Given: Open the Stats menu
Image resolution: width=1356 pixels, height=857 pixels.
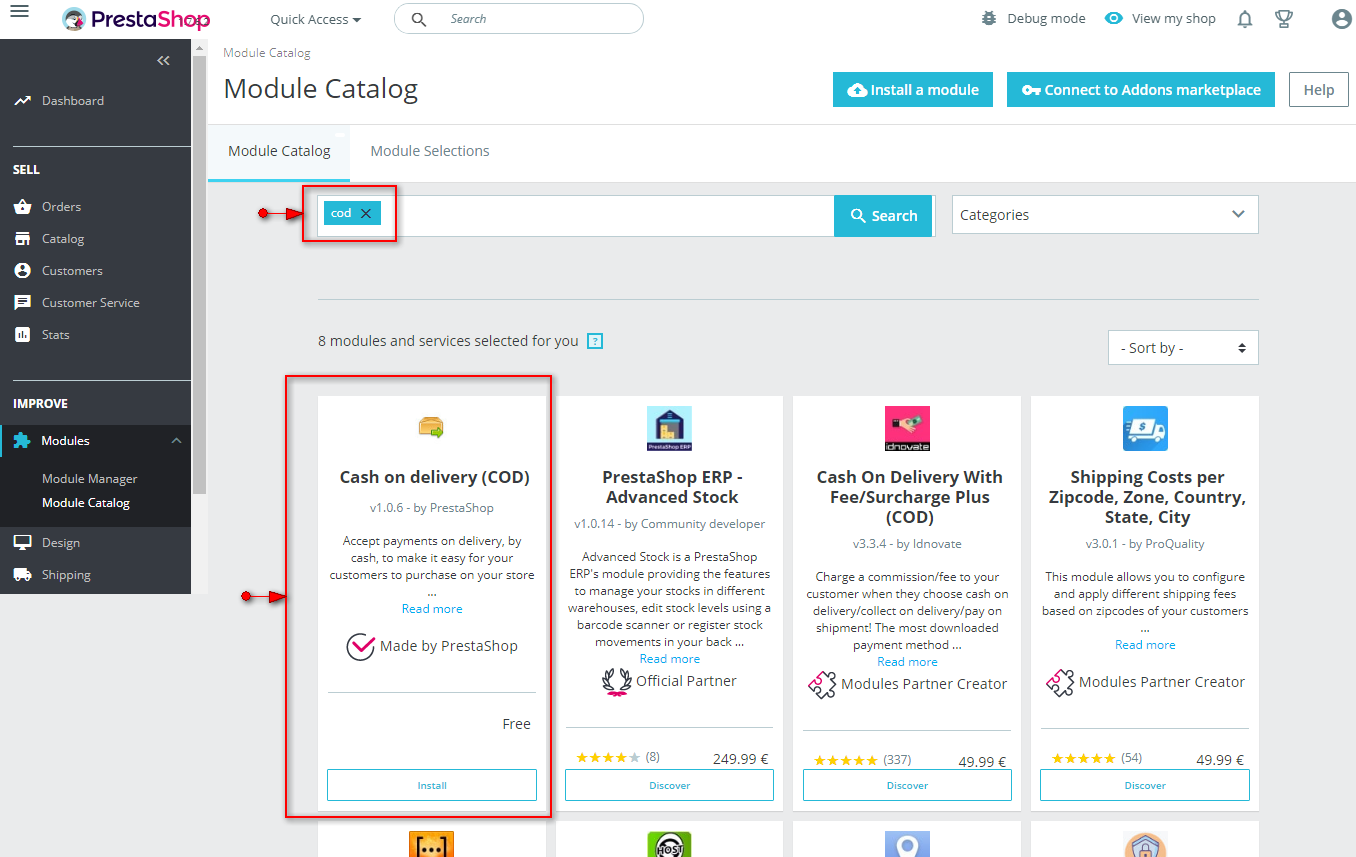Looking at the screenshot, I should [x=56, y=335].
